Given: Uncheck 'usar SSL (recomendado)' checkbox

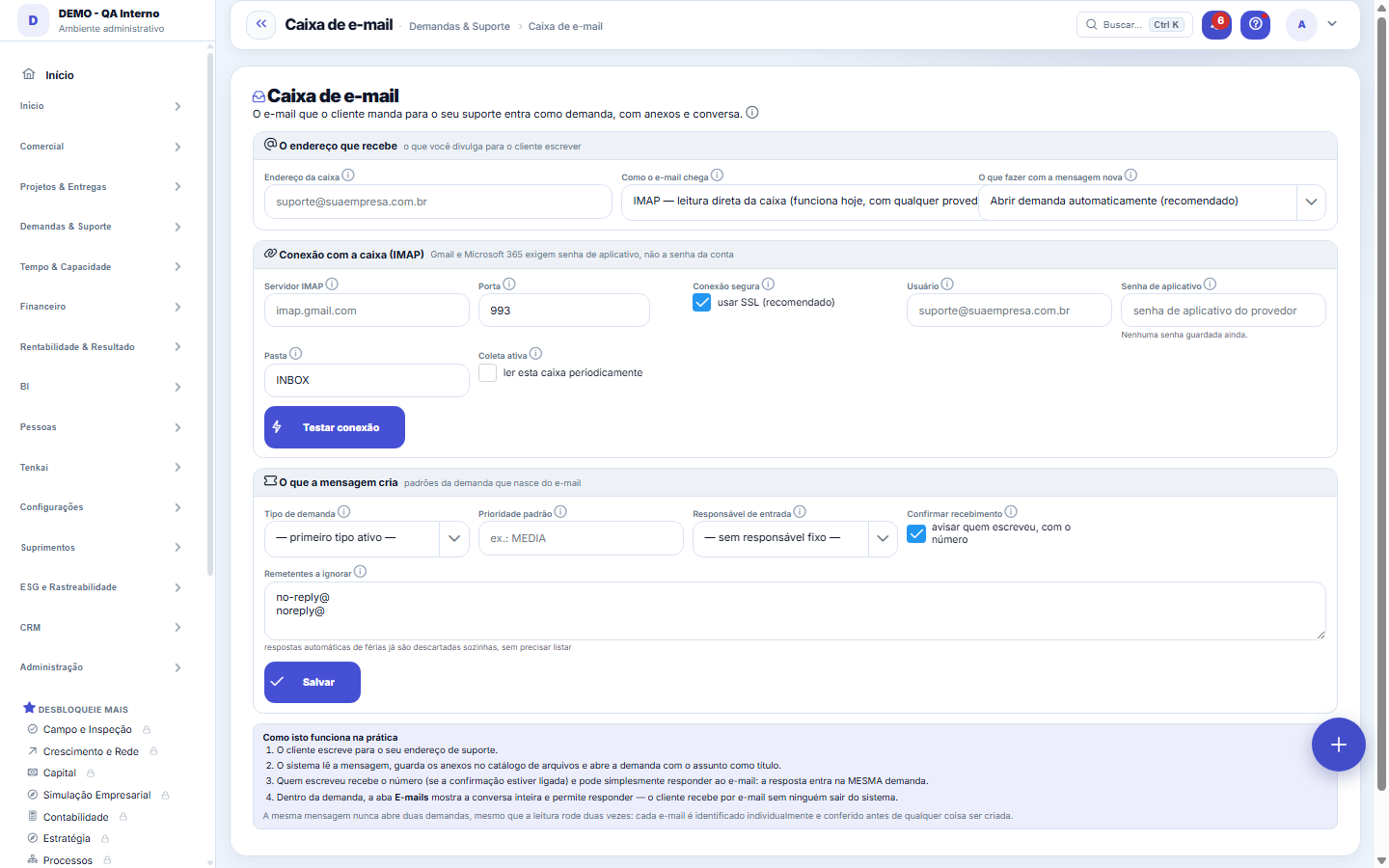Looking at the screenshot, I should click(702, 303).
